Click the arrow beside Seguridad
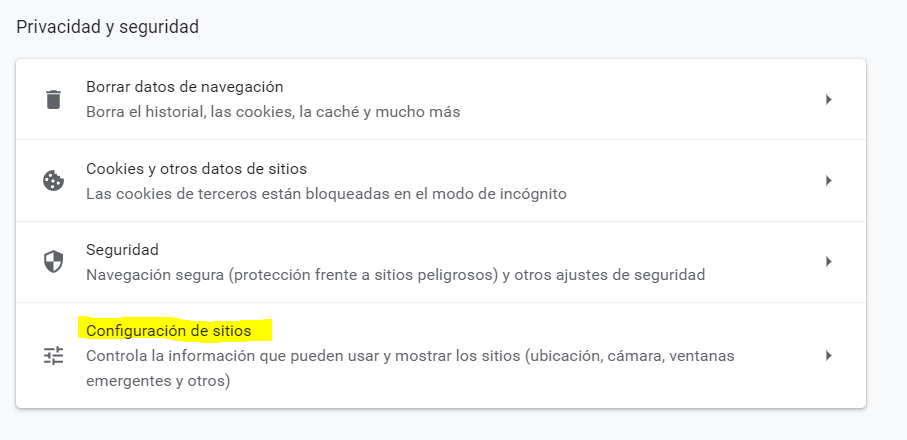 coord(828,262)
